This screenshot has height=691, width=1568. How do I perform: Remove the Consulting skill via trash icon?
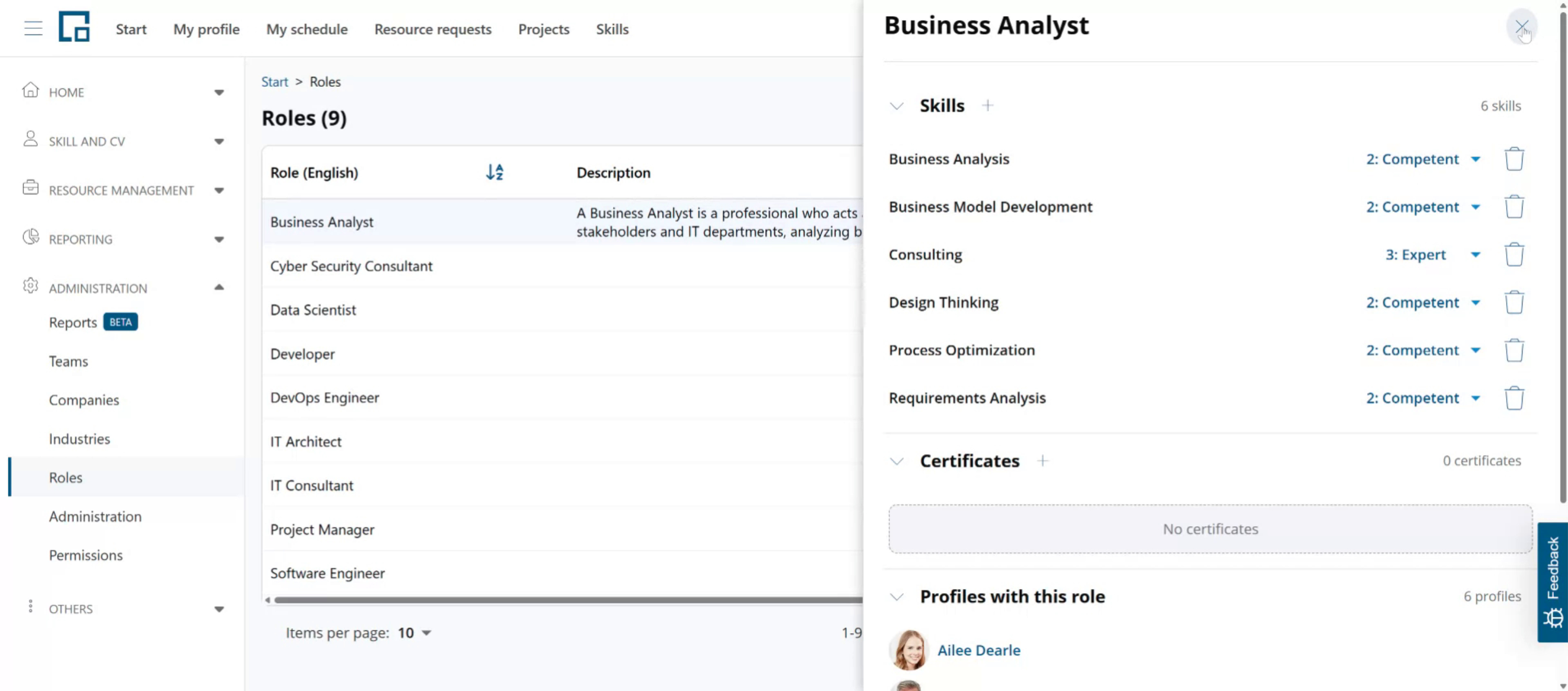pos(1514,254)
